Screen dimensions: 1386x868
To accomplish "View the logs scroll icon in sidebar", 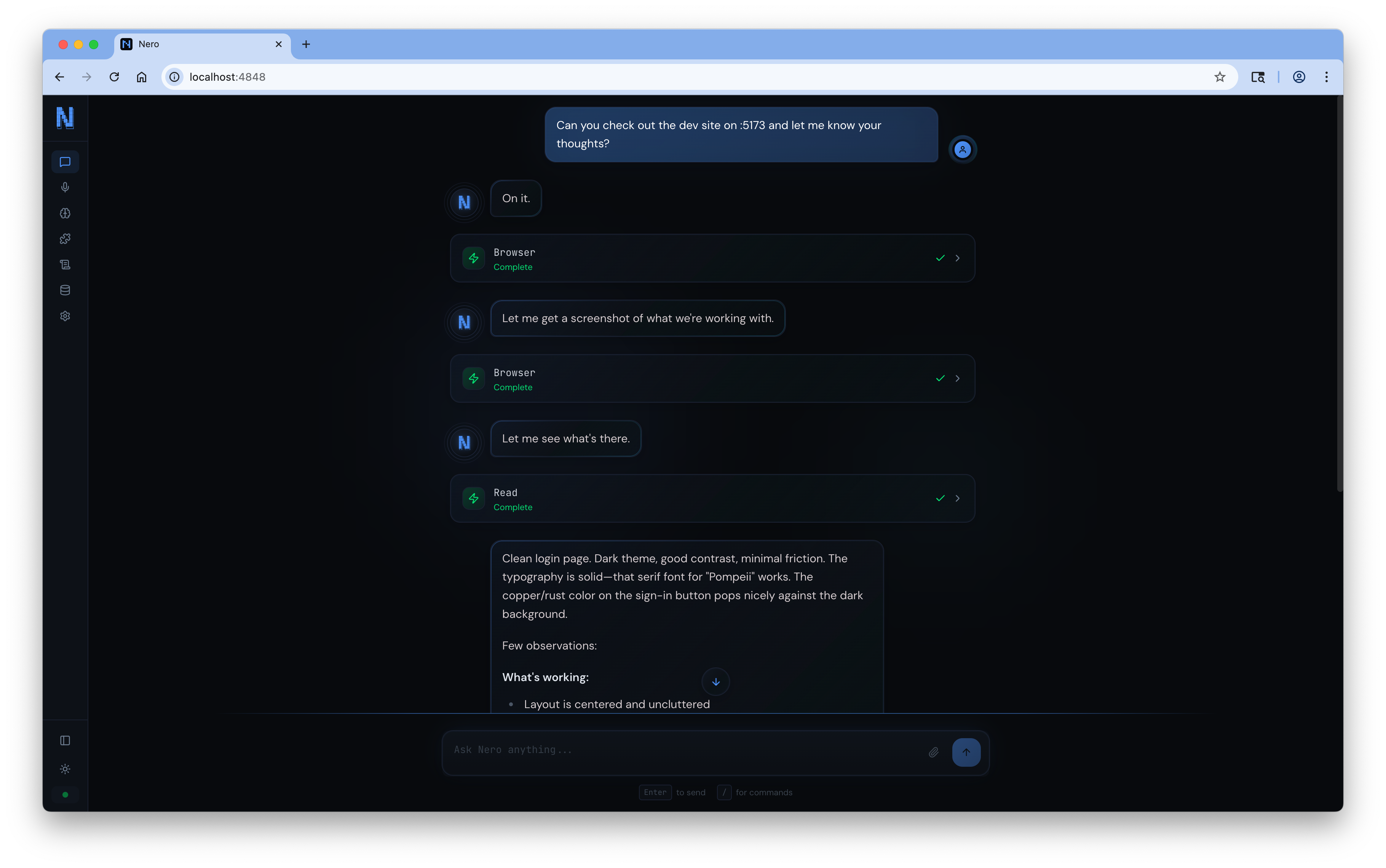I will (x=65, y=264).
